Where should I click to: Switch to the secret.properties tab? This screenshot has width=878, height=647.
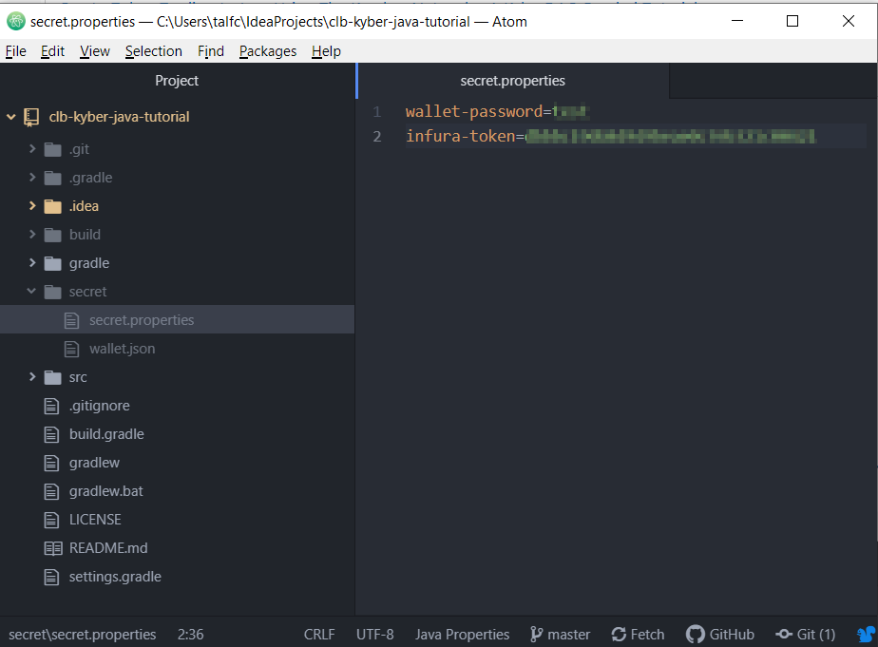512,80
